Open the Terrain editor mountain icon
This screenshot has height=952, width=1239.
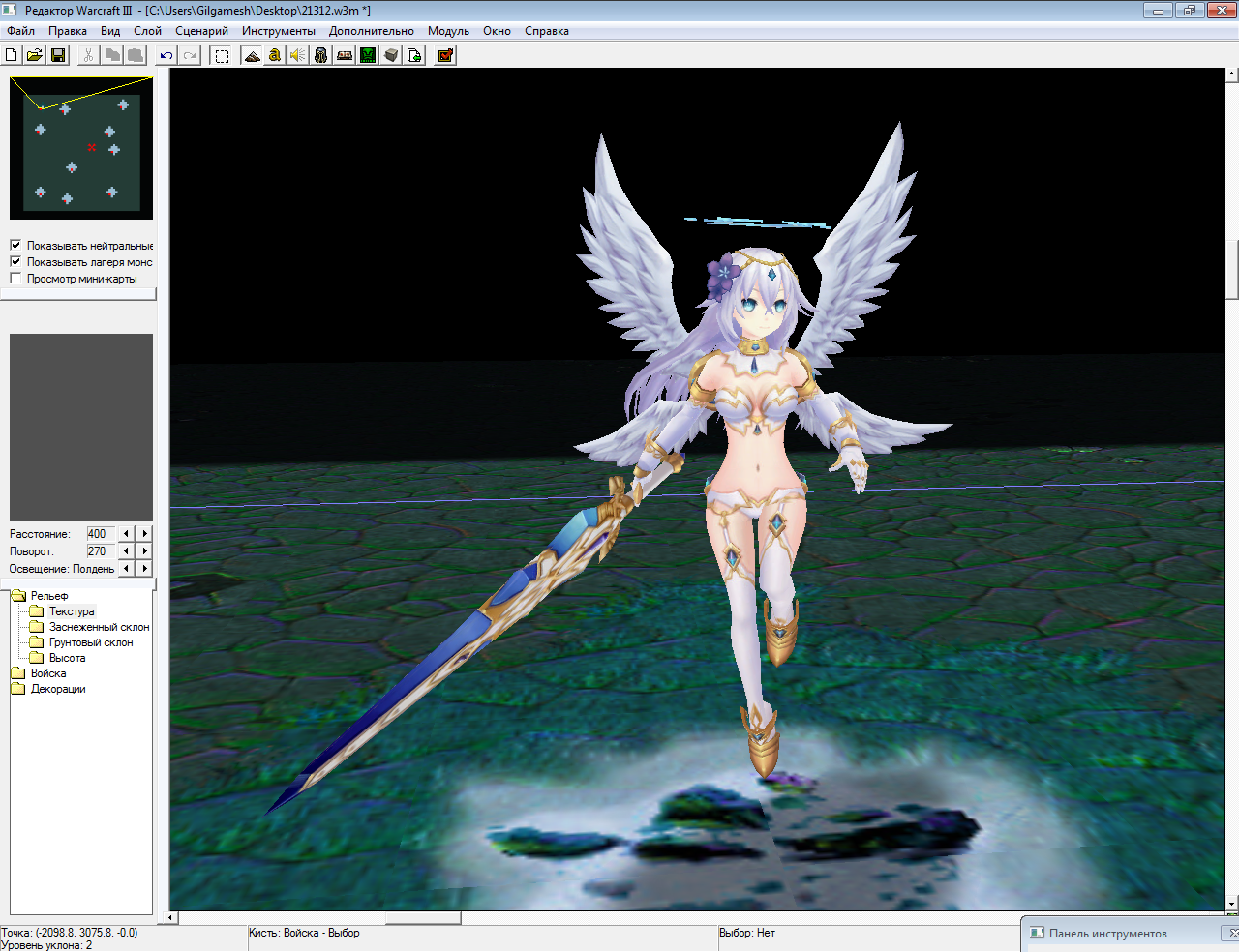click(x=252, y=55)
